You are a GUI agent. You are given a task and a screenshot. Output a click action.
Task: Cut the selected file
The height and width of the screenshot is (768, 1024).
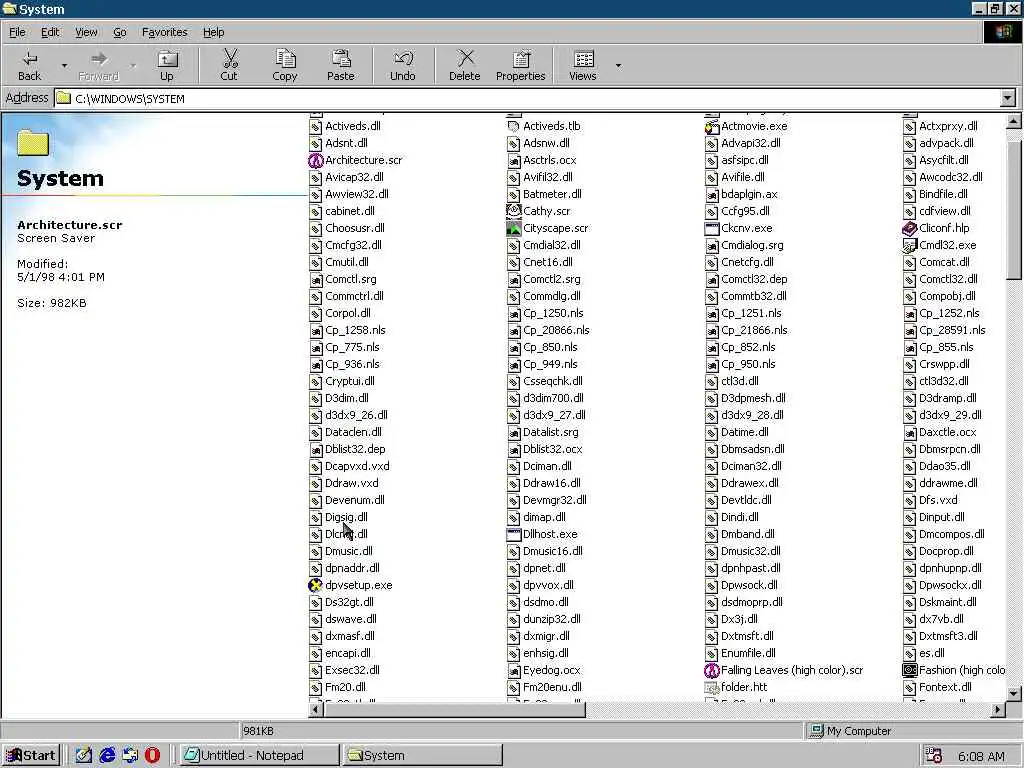pos(229,65)
